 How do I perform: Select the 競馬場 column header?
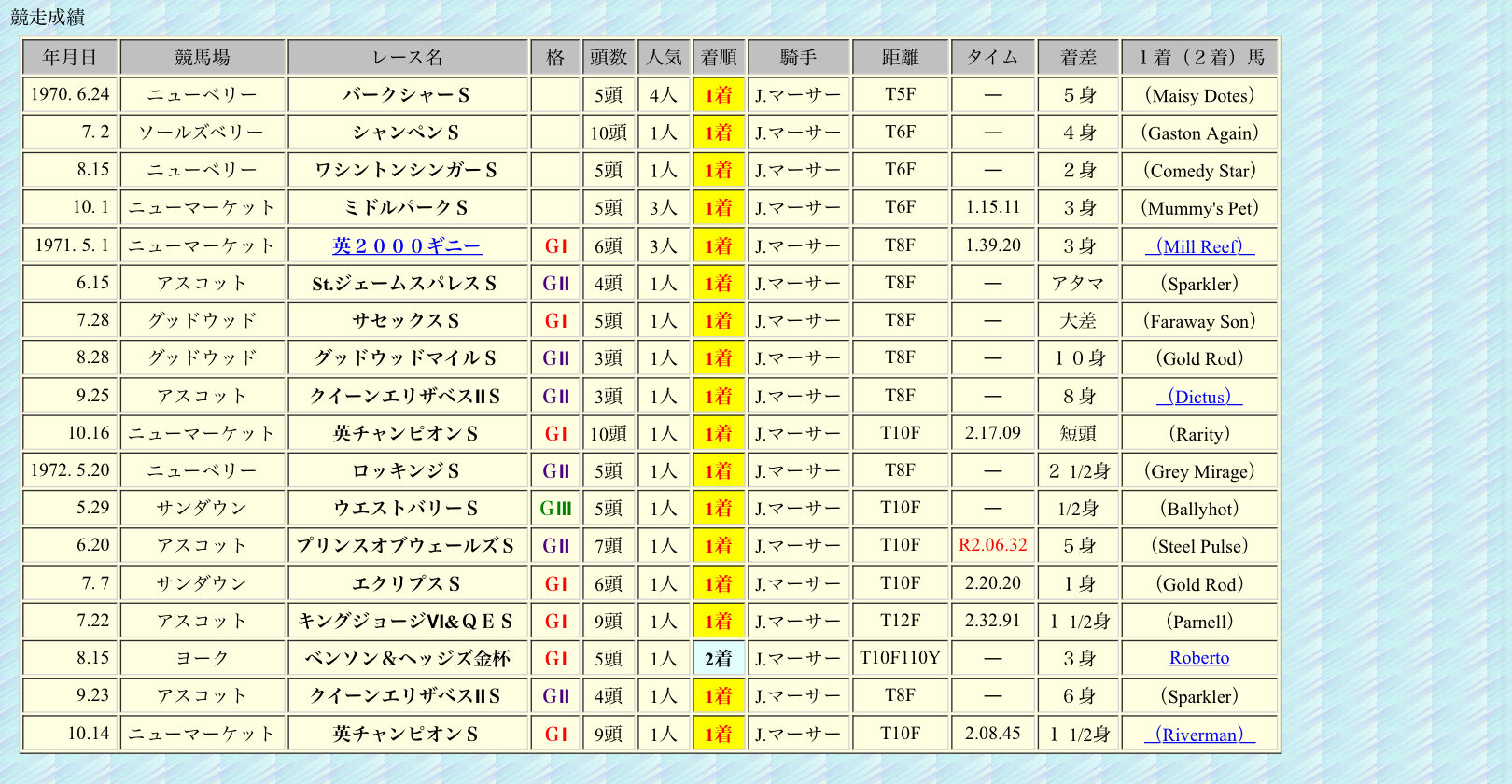[x=203, y=58]
